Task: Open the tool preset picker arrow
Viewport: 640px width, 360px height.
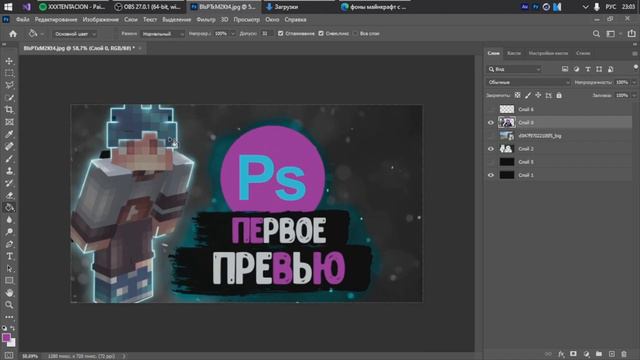Action: coord(42,34)
